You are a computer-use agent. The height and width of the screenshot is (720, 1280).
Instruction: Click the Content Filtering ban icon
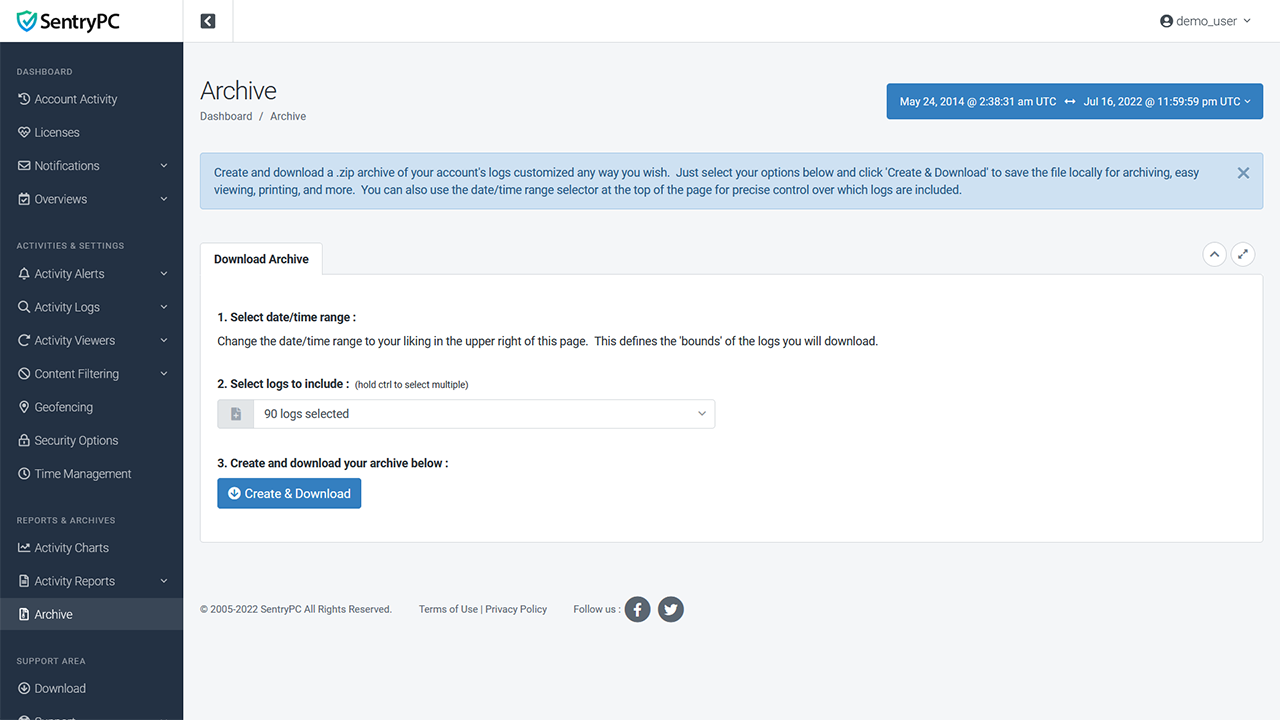[x=25, y=374]
